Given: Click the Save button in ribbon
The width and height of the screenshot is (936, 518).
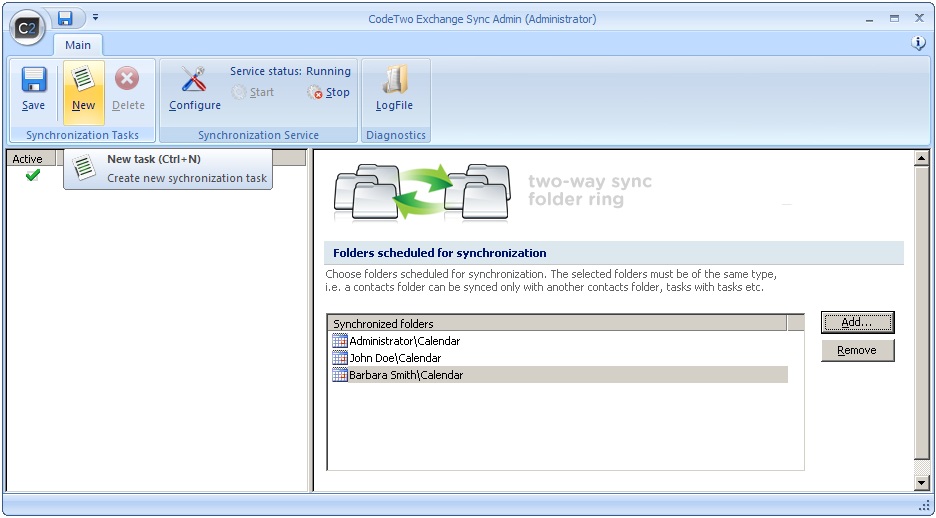Looking at the screenshot, I should pyautogui.click(x=33, y=90).
